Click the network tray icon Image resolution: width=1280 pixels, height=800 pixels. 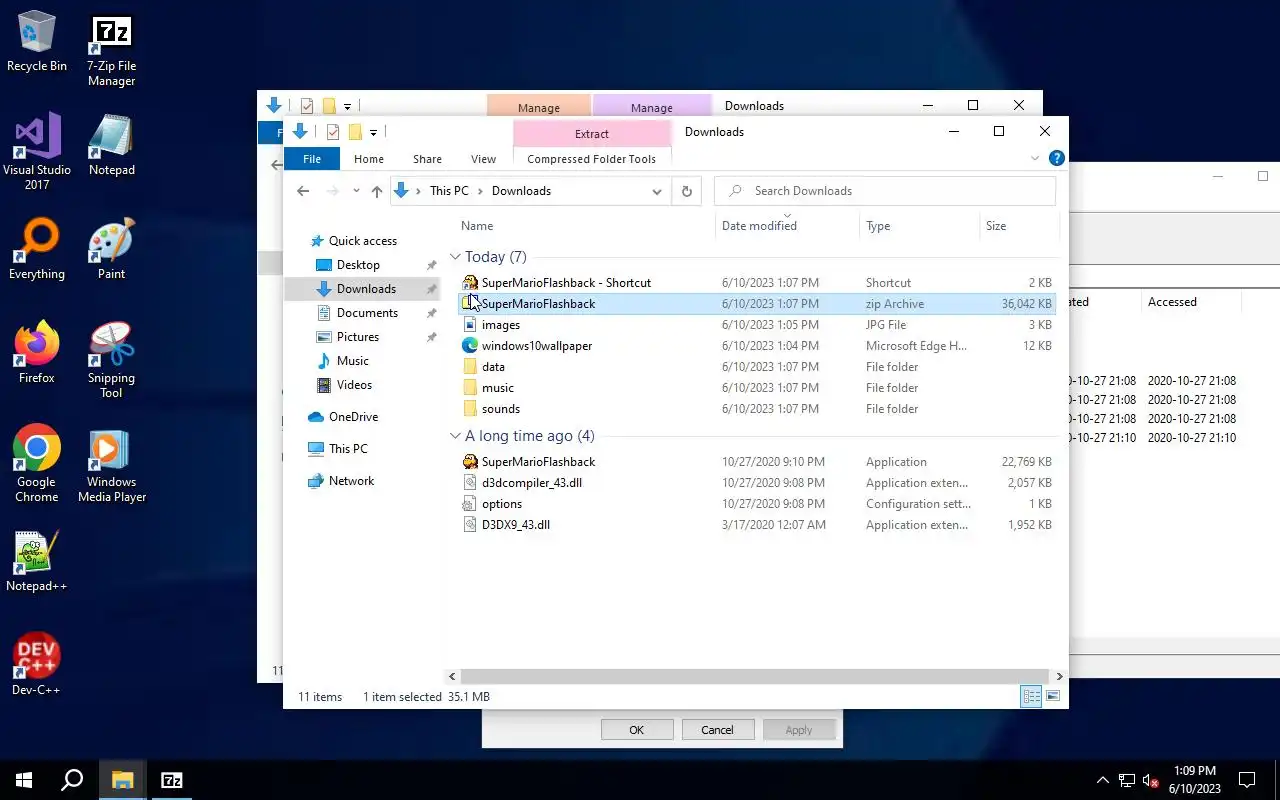point(1127,780)
